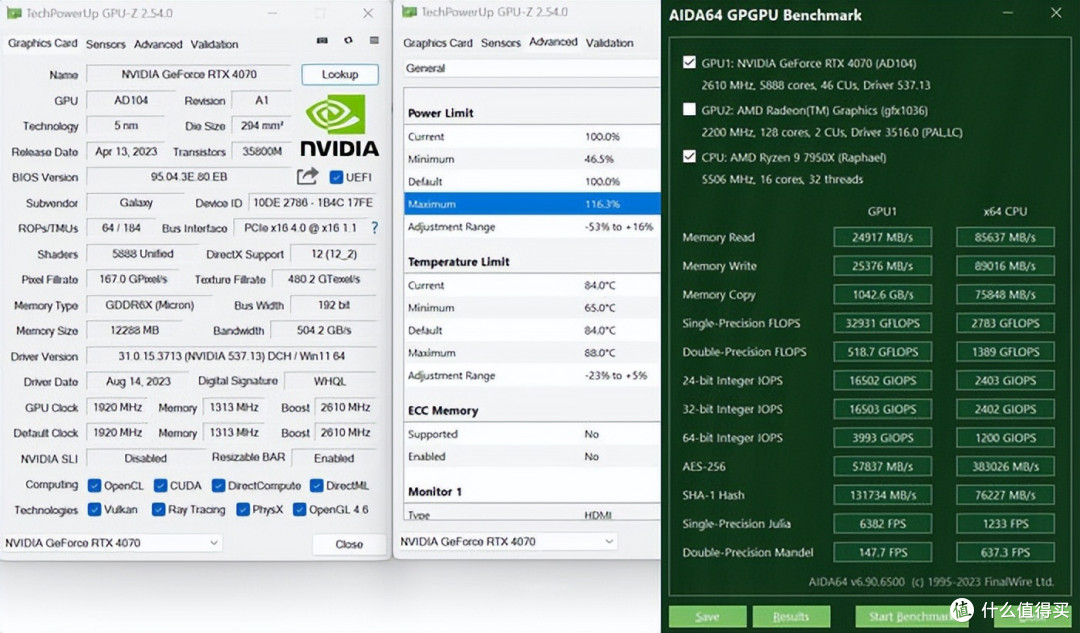Toggle the Vulkan checkbox

pyautogui.click(x=94, y=510)
